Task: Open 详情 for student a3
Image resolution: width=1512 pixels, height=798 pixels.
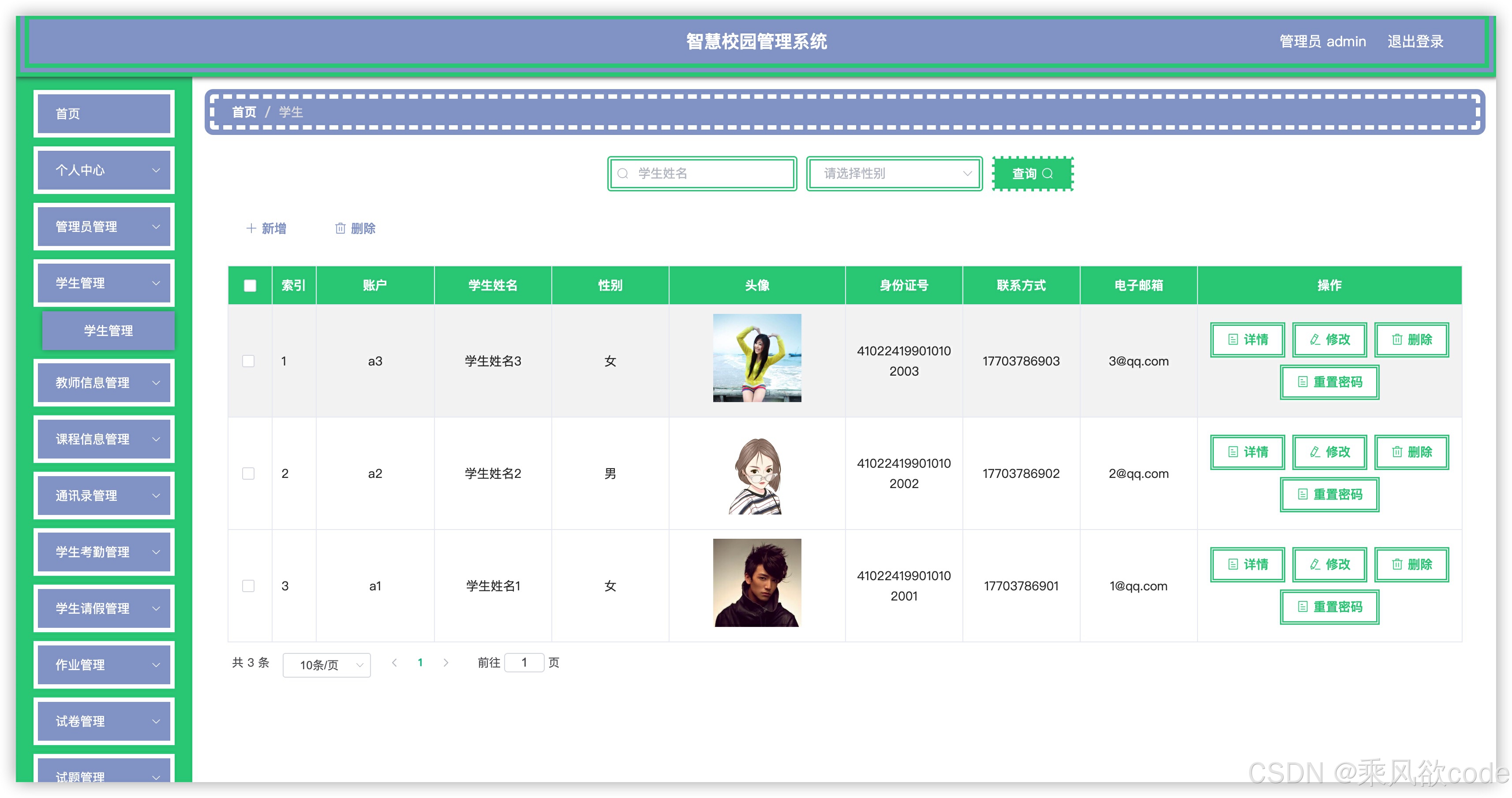Action: pos(1247,339)
